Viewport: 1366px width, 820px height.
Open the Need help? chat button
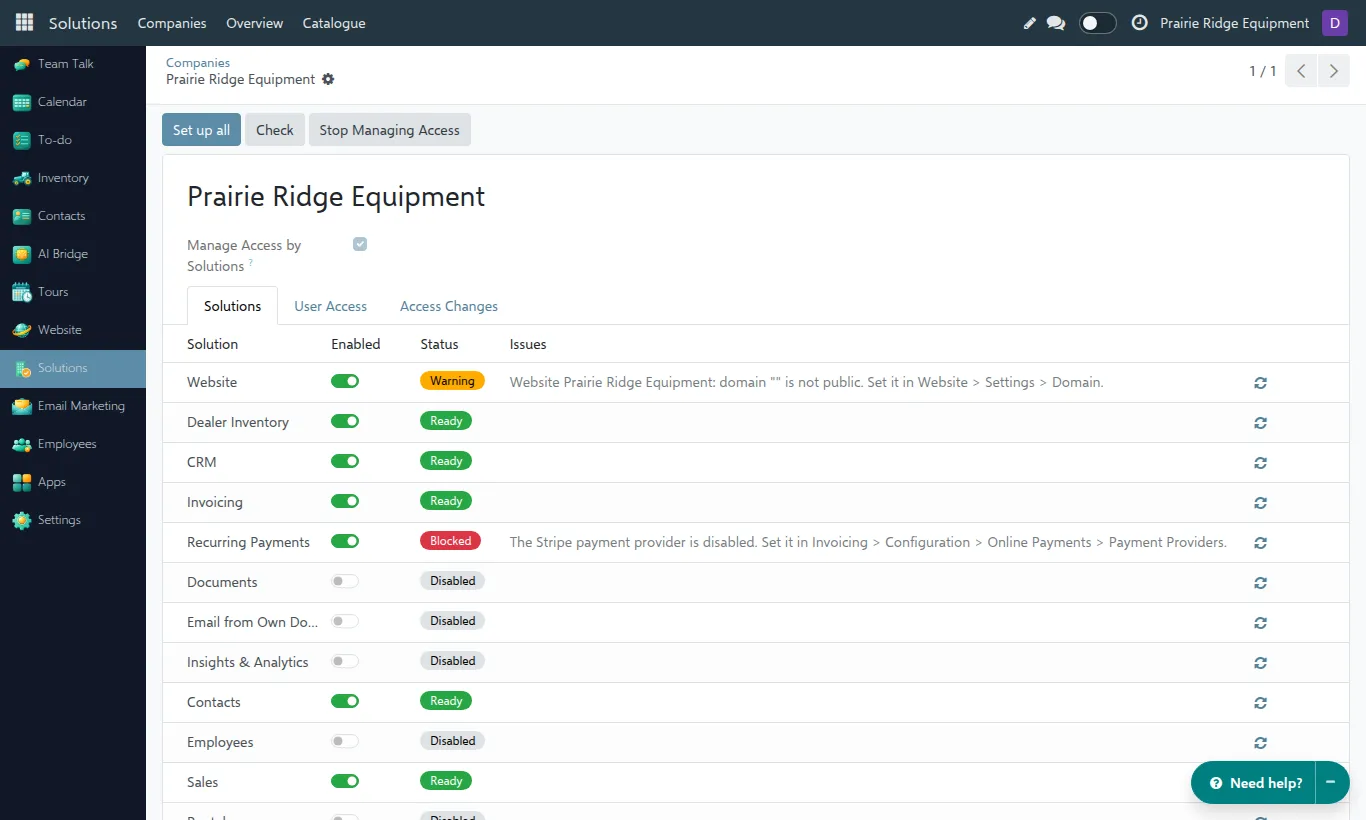[1255, 782]
